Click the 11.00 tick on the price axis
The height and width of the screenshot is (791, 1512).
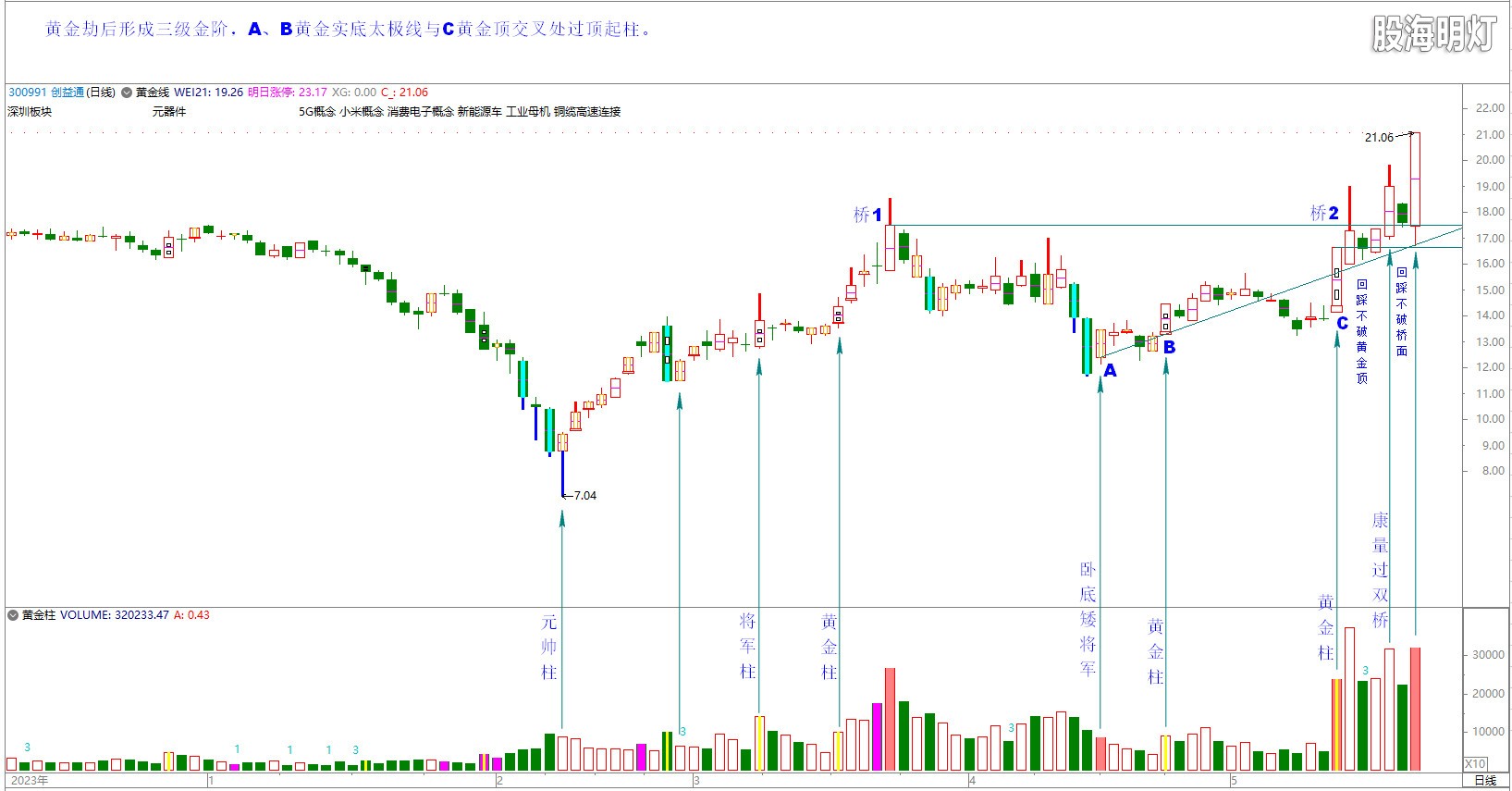tap(1490, 394)
